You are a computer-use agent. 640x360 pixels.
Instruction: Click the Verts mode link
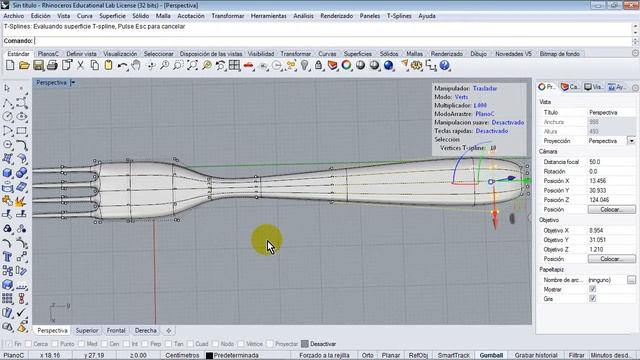pyautogui.click(x=461, y=97)
